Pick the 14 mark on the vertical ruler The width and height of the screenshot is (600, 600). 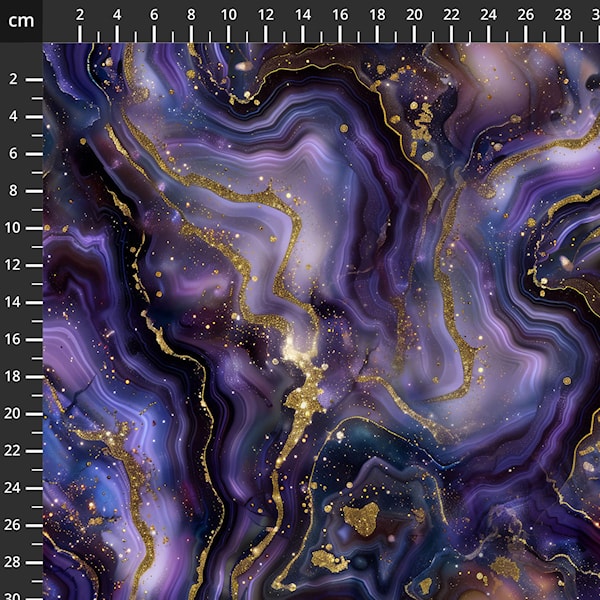16,301
